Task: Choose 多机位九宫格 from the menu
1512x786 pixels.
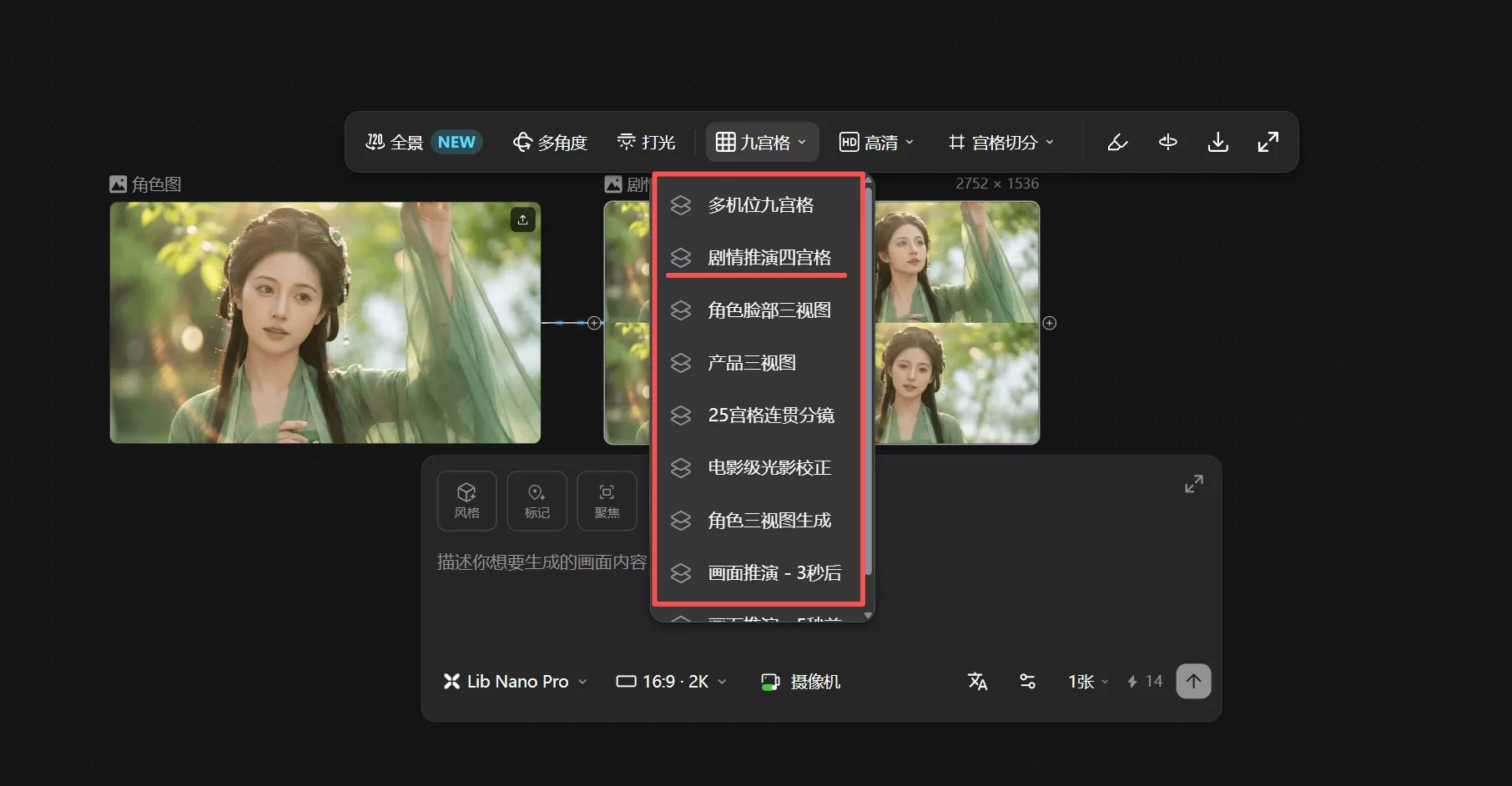Action: pyautogui.click(x=759, y=205)
